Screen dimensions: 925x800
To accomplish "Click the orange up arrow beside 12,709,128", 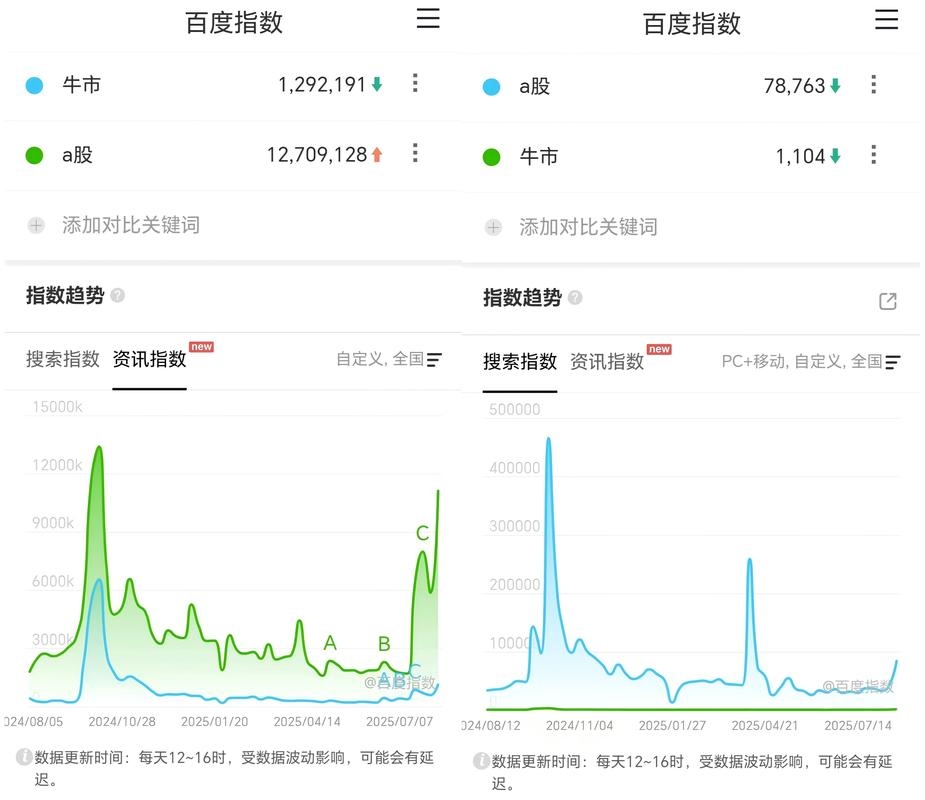I will click(x=375, y=154).
